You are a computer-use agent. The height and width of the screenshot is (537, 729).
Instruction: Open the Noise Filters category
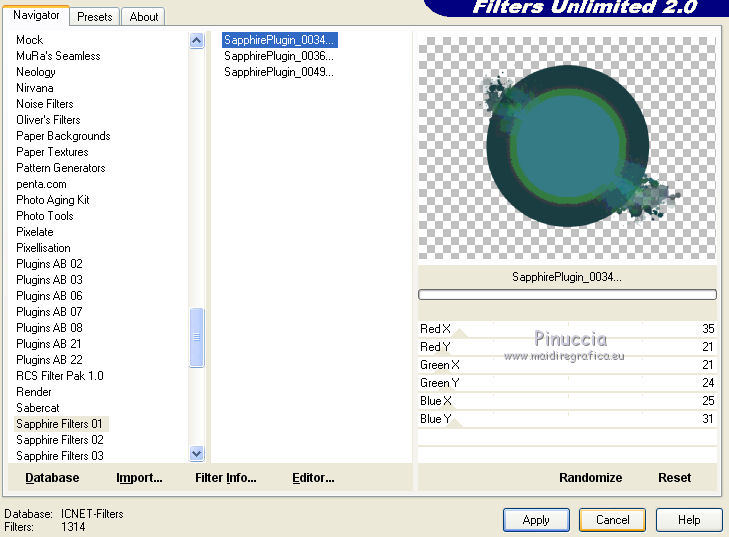point(45,104)
